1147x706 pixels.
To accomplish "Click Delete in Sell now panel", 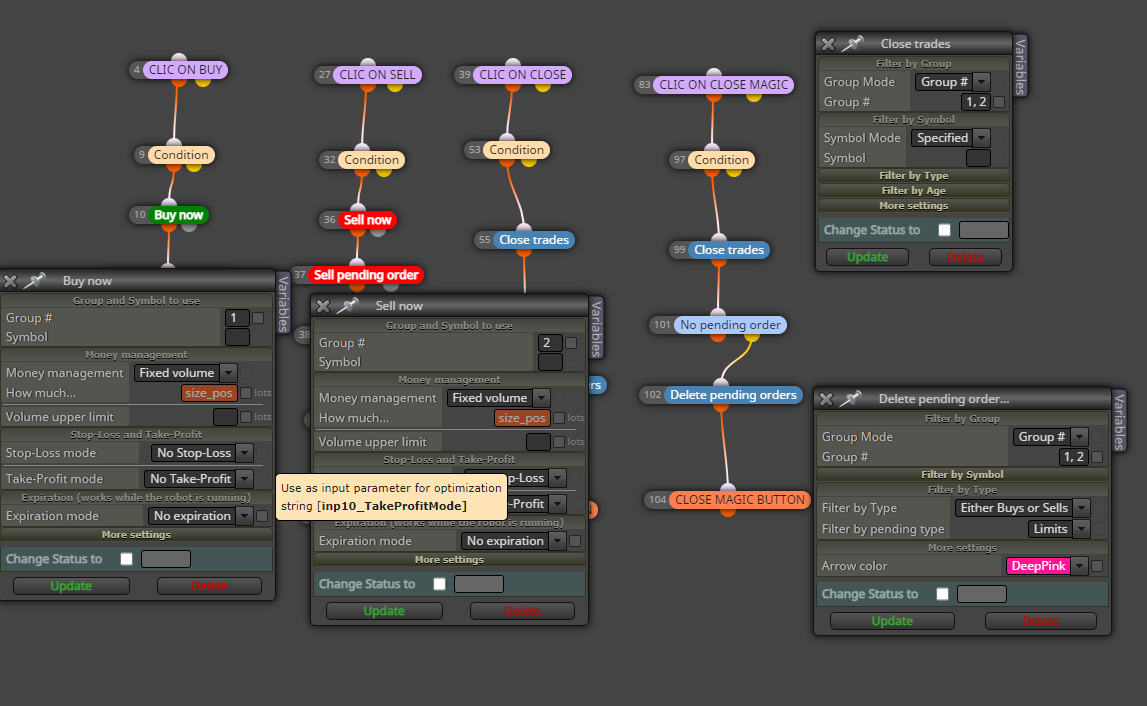I will coord(522,610).
